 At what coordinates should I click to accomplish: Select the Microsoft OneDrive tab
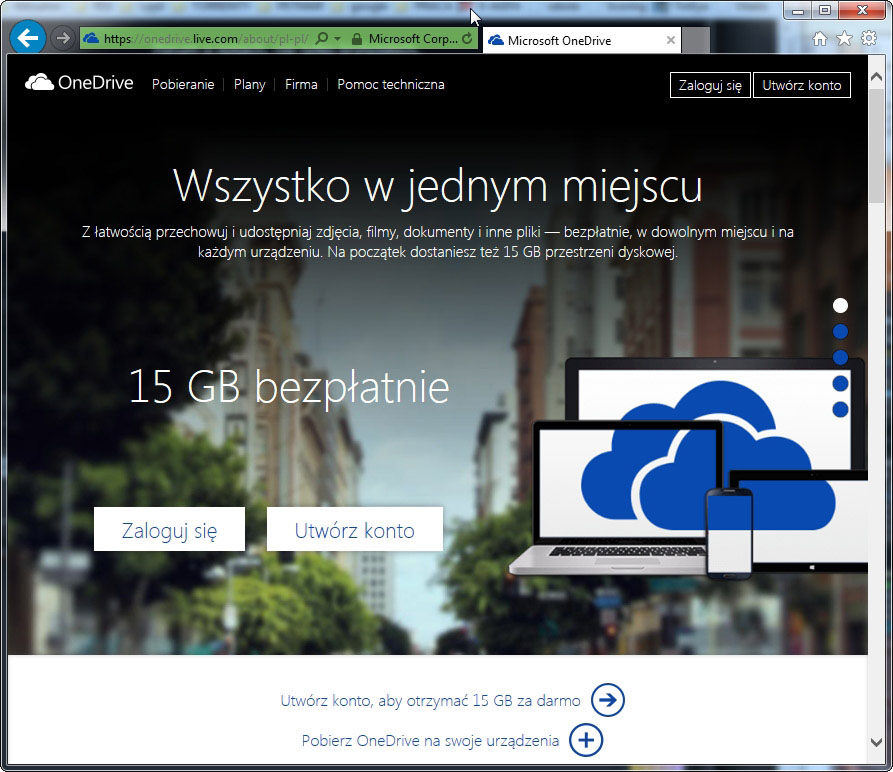point(581,40)
